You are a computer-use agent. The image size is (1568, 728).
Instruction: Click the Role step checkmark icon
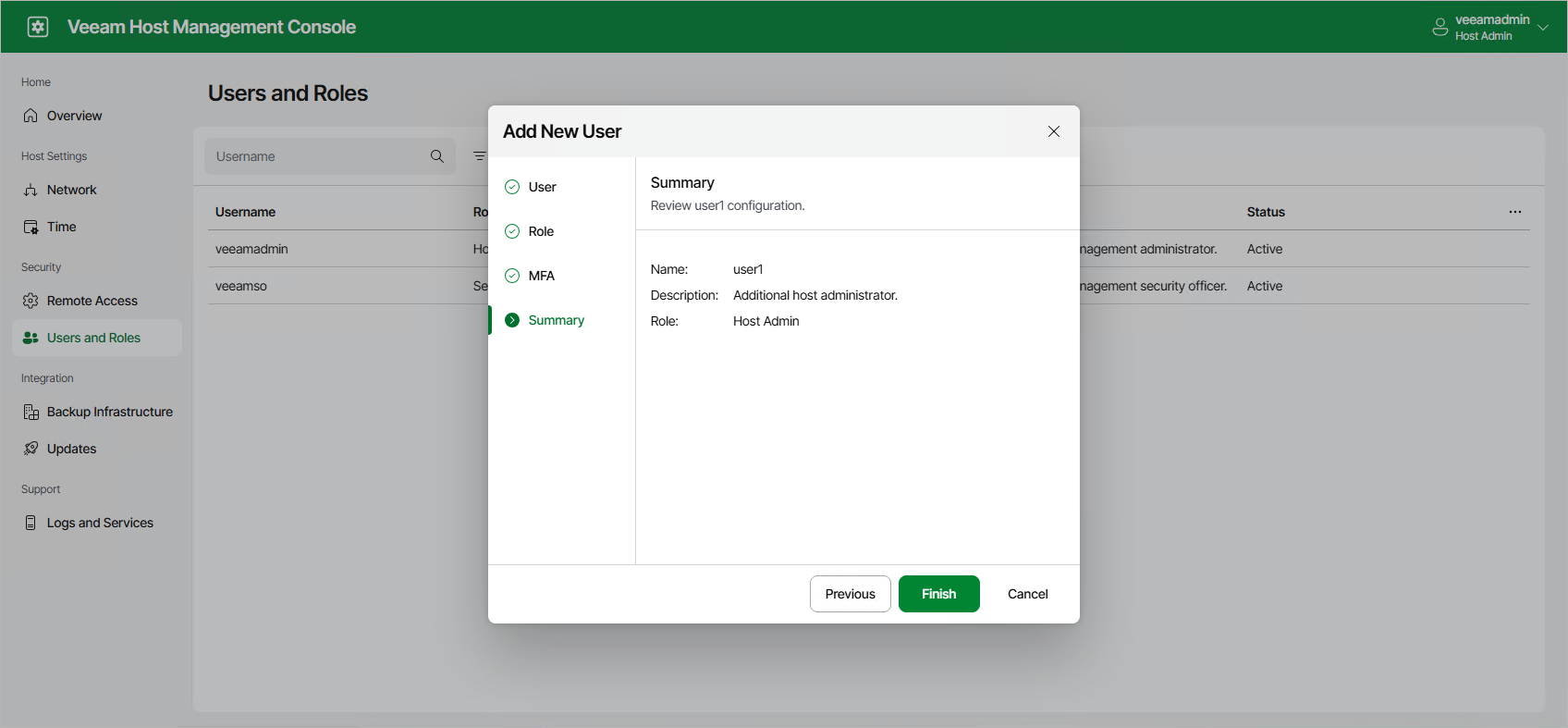(512, 231)
